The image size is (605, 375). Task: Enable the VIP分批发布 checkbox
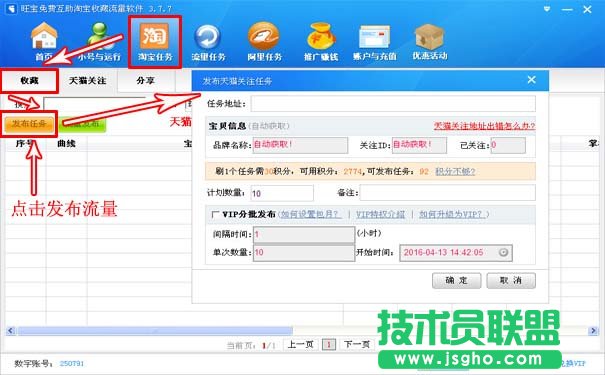point(215,214)
